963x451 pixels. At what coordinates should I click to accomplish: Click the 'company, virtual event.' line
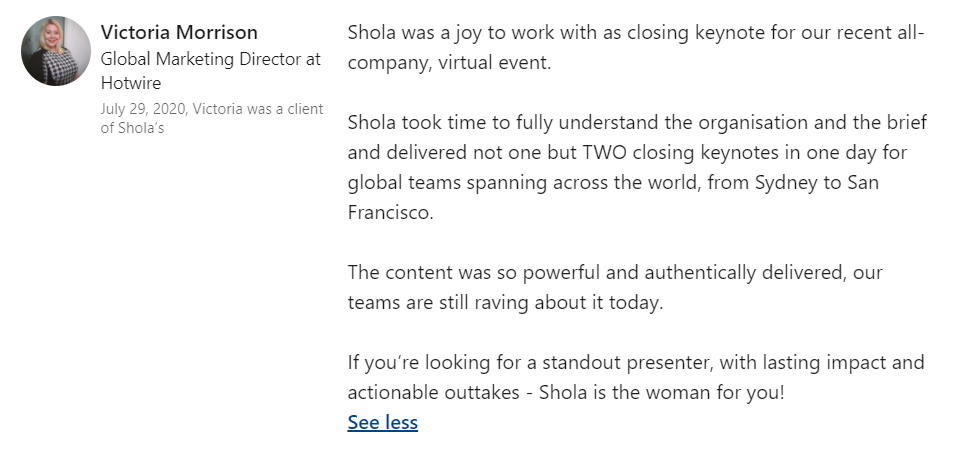pos(449,63)
